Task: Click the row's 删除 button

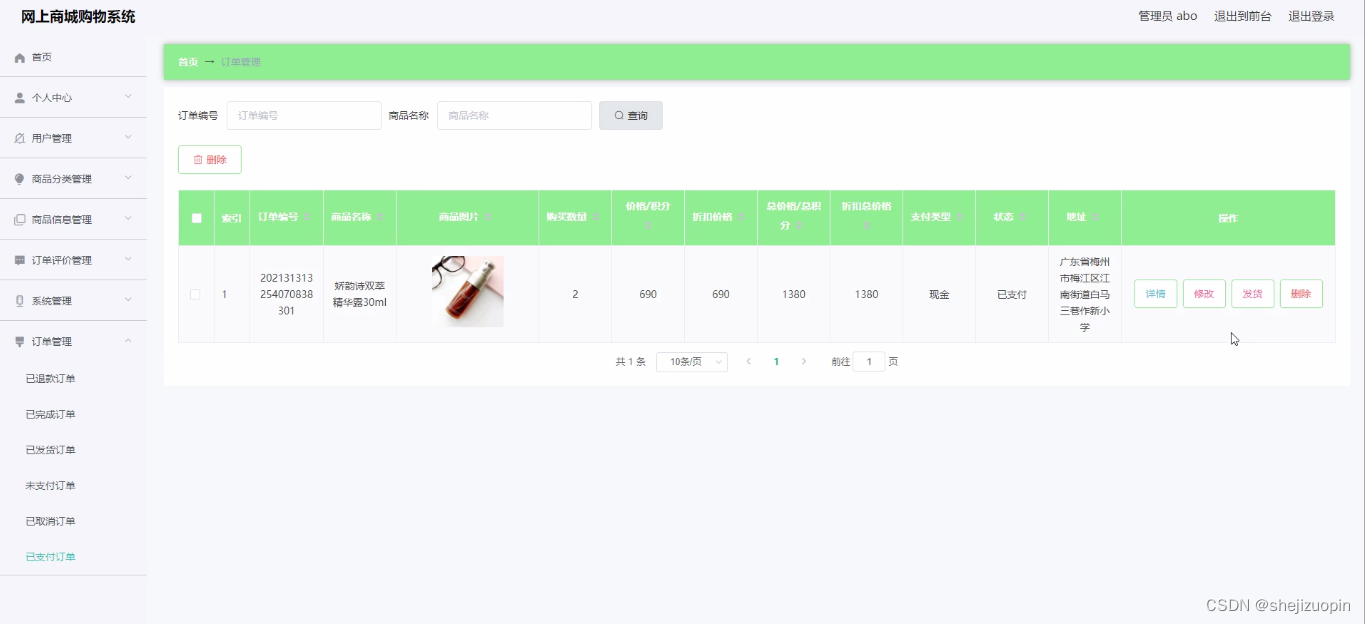Action: tap(1301, 294)
